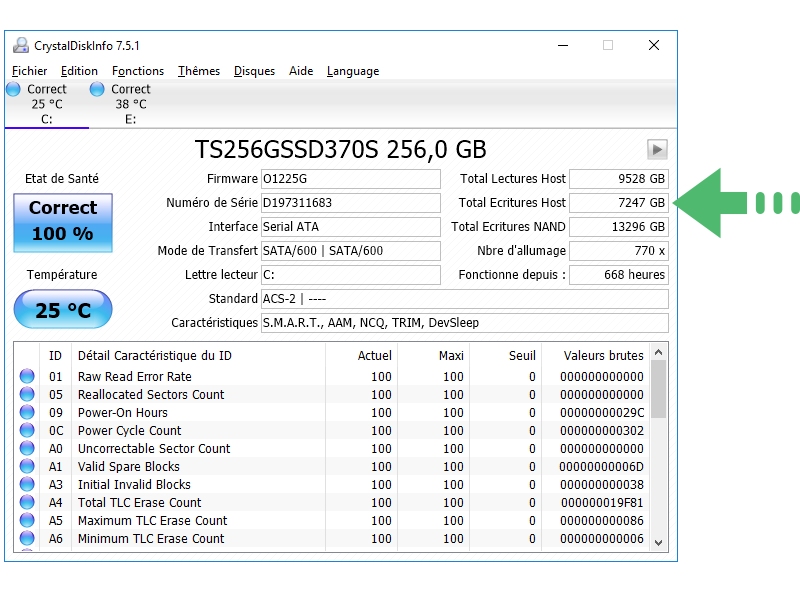This screenshot has height=600, width=800.
Task: Click status orb for Maximum TLC Erase Count
Action: (27, 520)
